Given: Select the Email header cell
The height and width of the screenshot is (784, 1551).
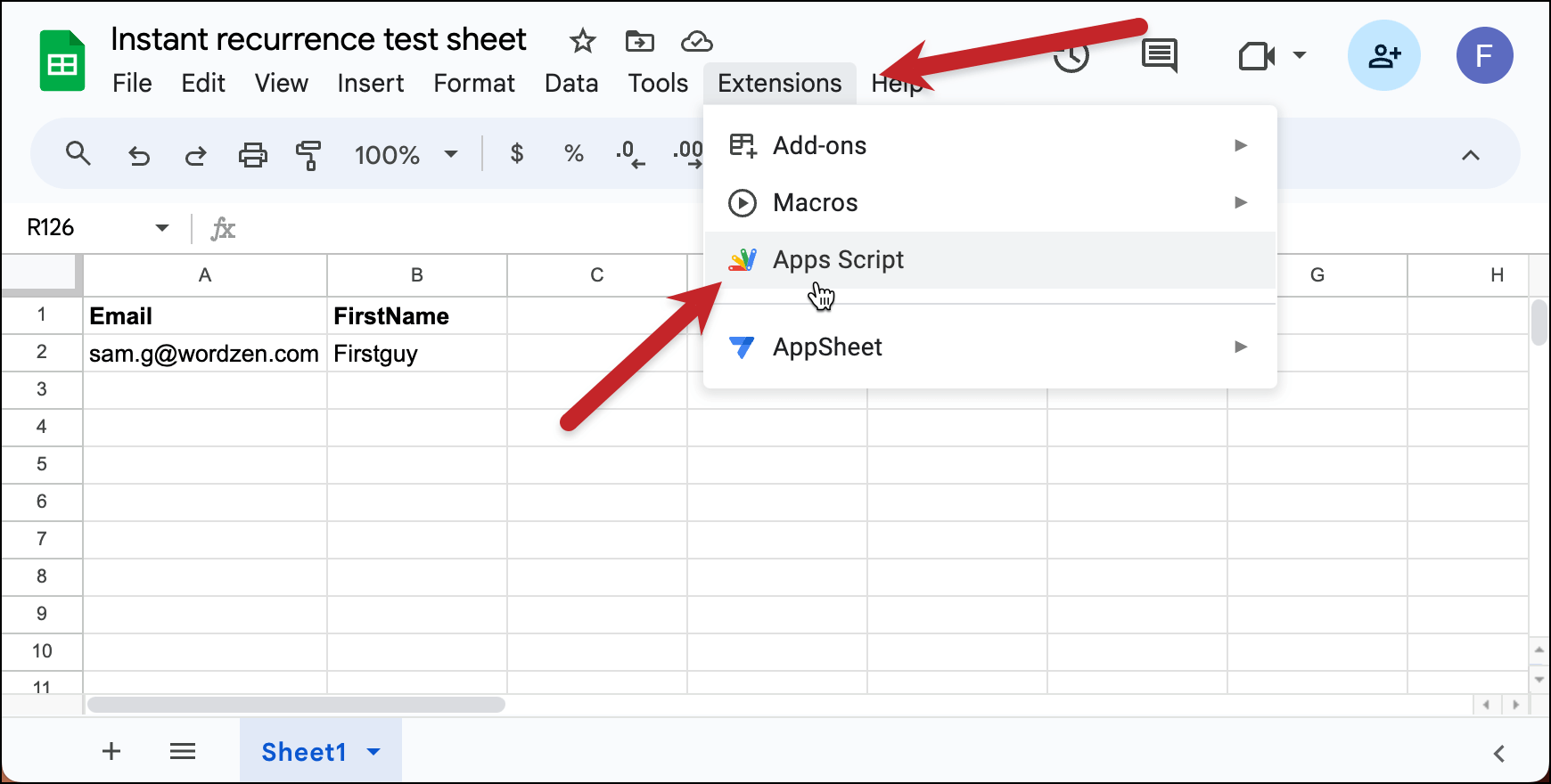Looking at the screenshot, I should tap(205, 315).
